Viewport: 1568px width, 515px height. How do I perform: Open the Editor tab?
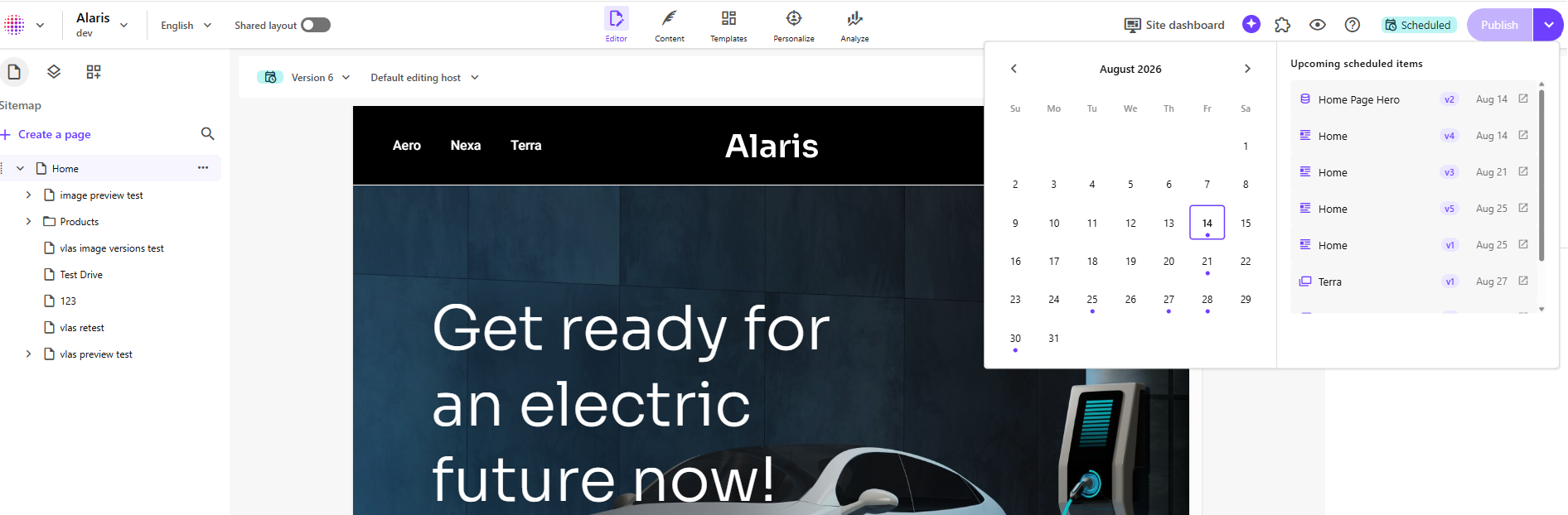click(x=616, y=25)
